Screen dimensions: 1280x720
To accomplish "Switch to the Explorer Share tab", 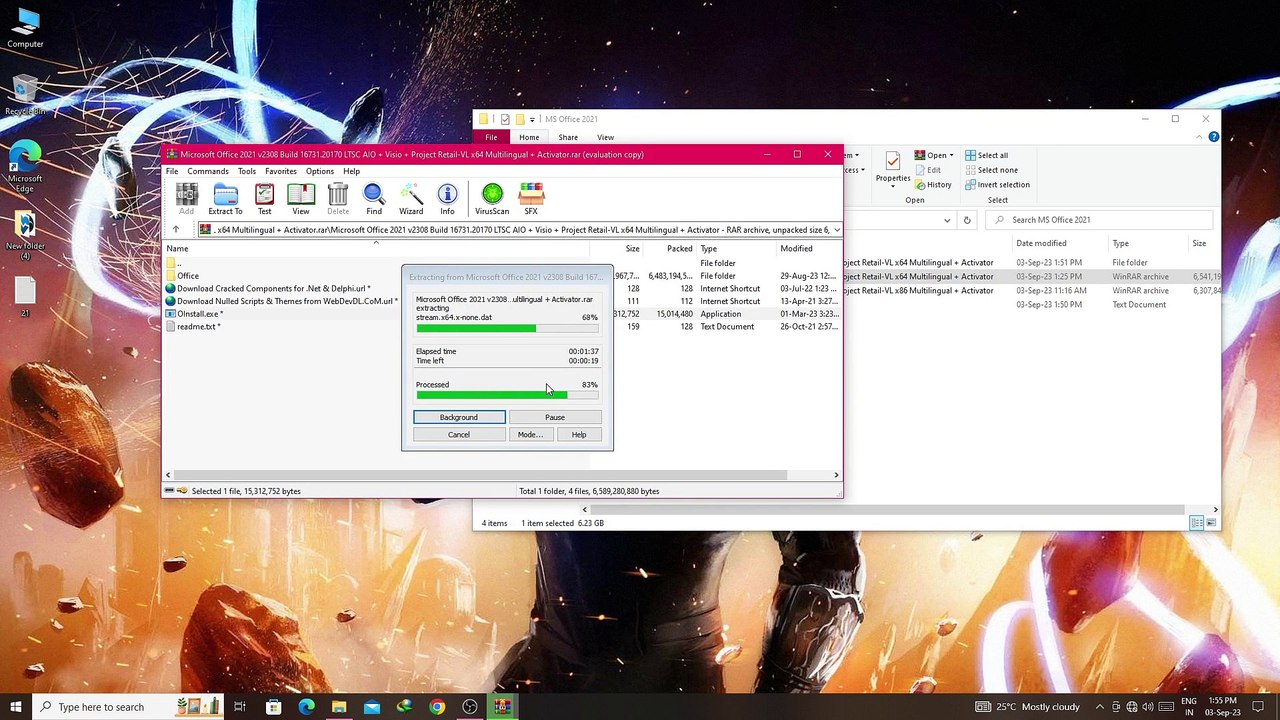I will point(568,137).
